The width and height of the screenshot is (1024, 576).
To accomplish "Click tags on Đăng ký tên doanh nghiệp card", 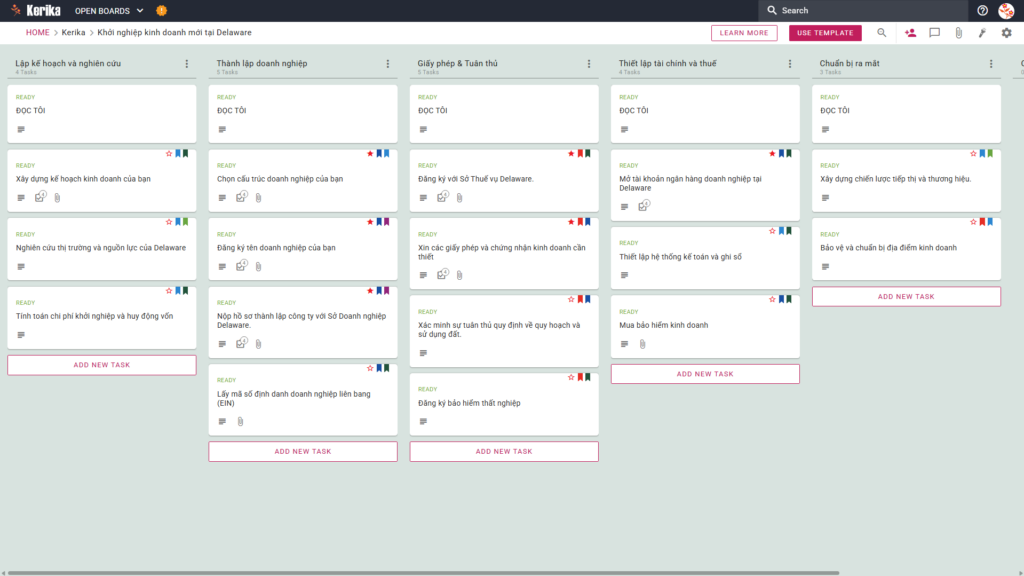I will click(383, 222).
